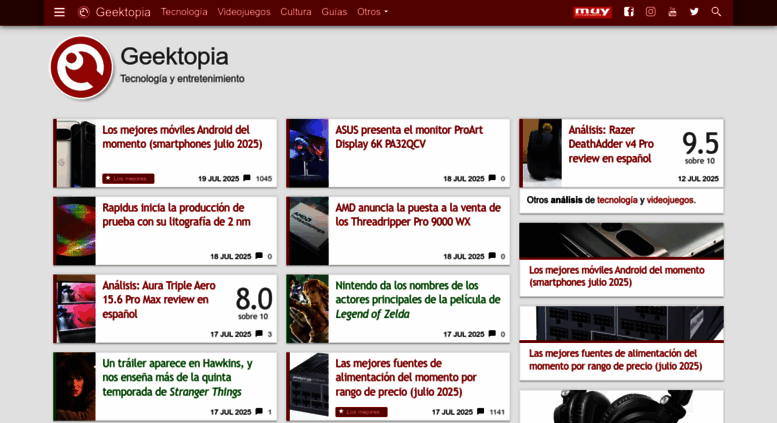Image resolution: width=777 pixels, height=423 pixels.
Task: Click comment icon on Rapidus article
Action: pos(259,256)
